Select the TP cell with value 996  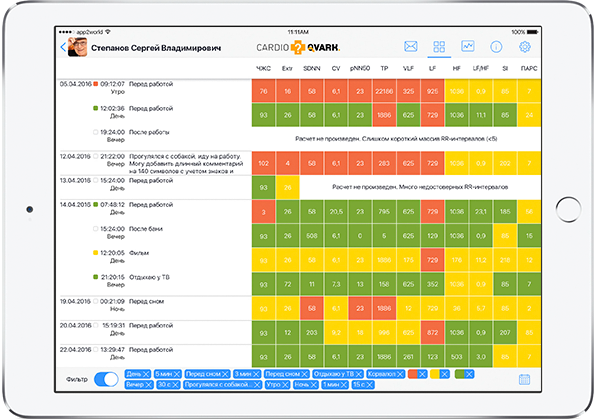384,332
